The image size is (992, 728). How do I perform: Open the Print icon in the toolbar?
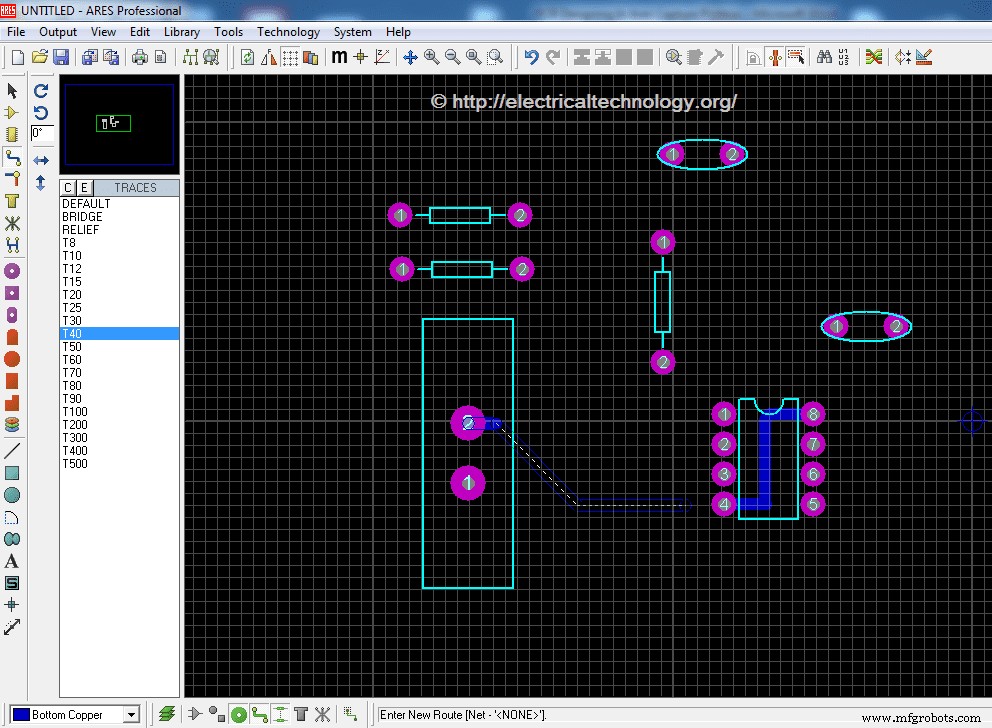point(140,57)
